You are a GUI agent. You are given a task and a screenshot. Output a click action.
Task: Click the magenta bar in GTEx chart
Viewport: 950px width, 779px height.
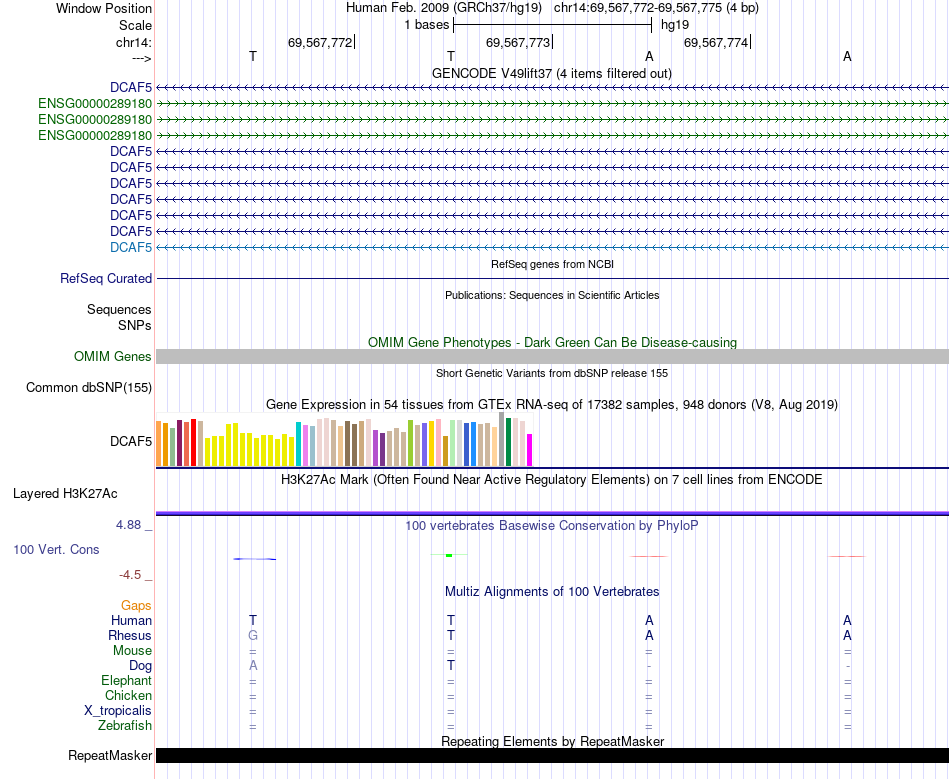(x=530, y=450)
